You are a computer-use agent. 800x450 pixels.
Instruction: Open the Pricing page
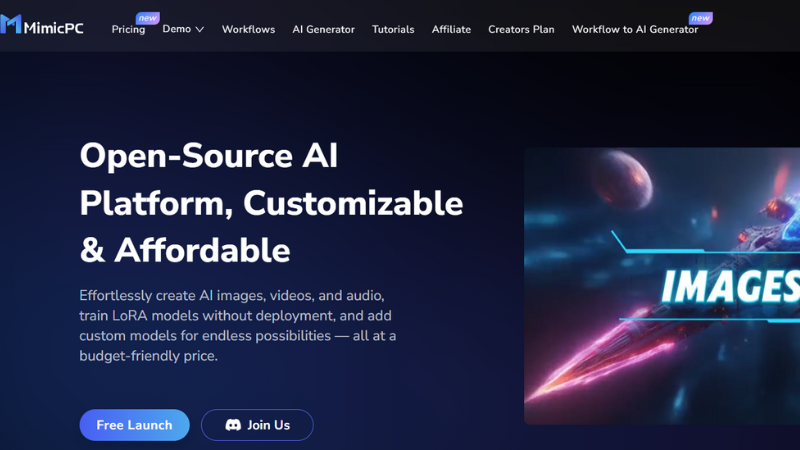[128, 30]
